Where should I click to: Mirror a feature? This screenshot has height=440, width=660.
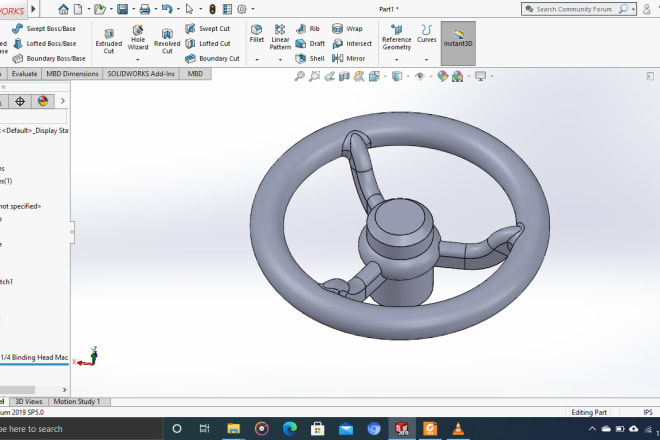[349, 59]
